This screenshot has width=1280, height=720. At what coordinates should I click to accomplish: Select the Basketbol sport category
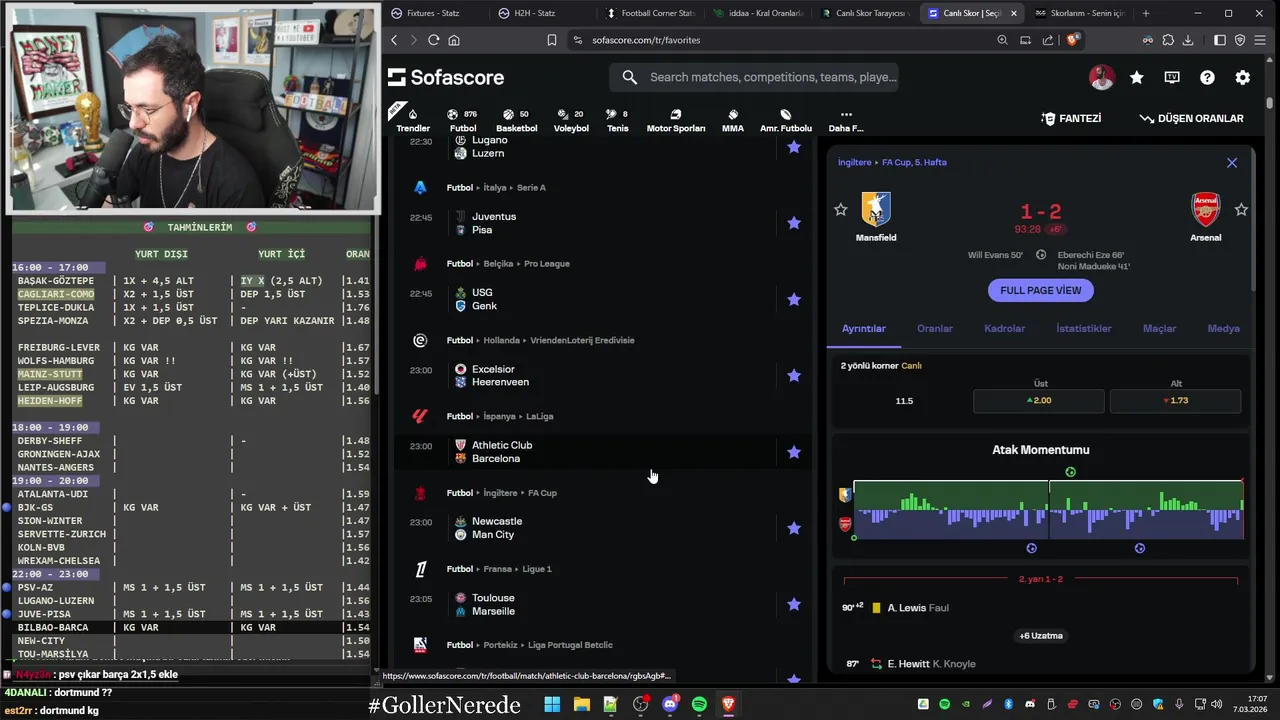coord(517,120)
